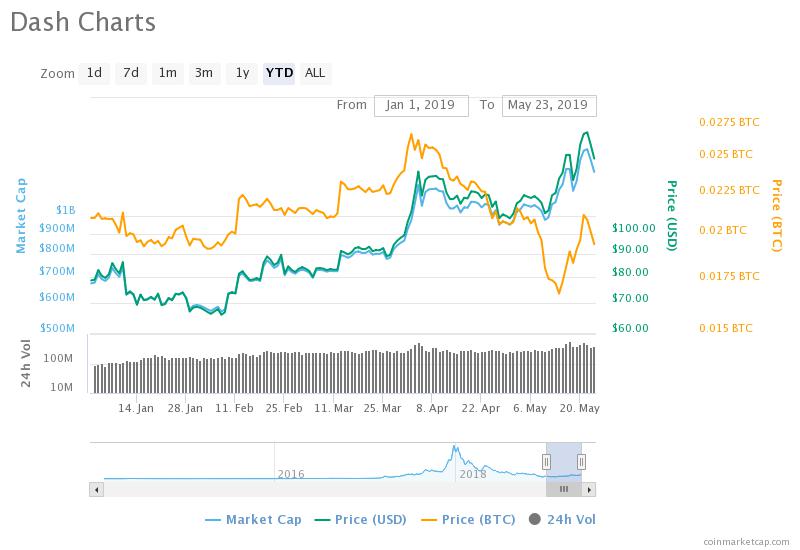800x550 pixels.
Task: Click the 0.025 BTC axis label
Action: click(x=726, y=154)
